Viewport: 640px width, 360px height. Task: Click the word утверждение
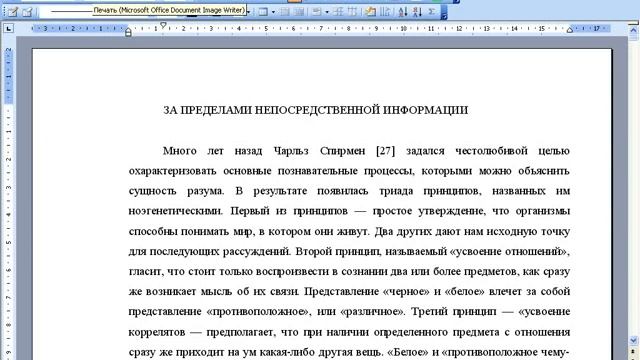point(452,211)
